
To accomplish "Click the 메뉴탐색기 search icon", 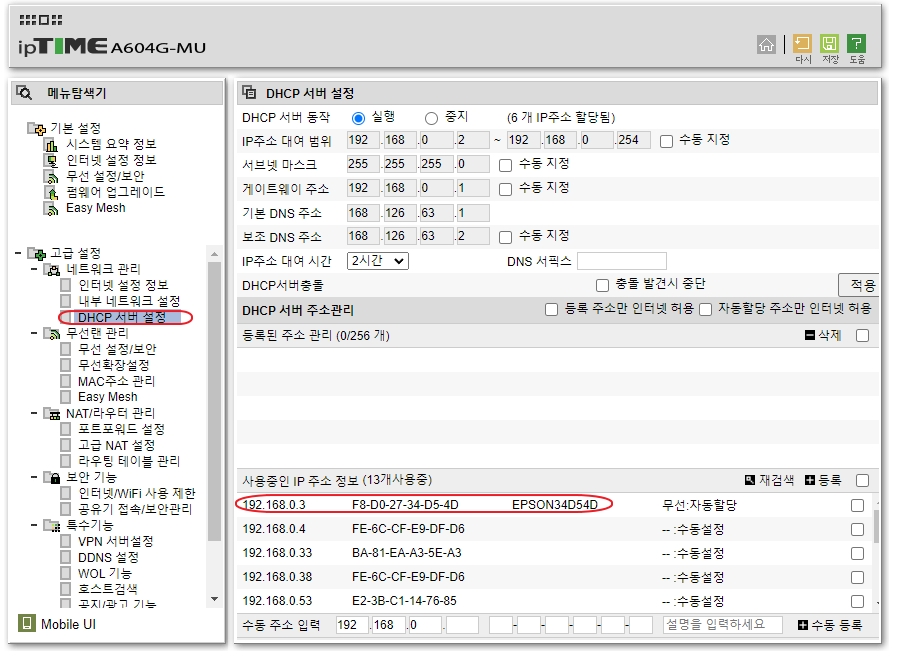I will (x=25, y=93).
